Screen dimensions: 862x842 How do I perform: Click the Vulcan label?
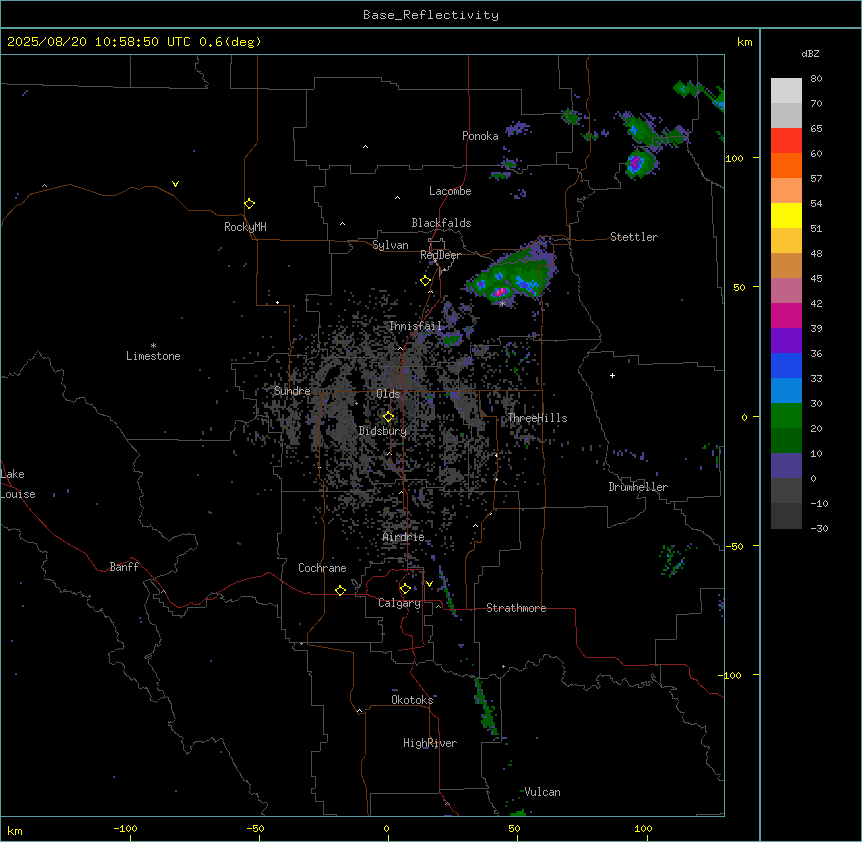pyautogui.click(x=542, y=792)
